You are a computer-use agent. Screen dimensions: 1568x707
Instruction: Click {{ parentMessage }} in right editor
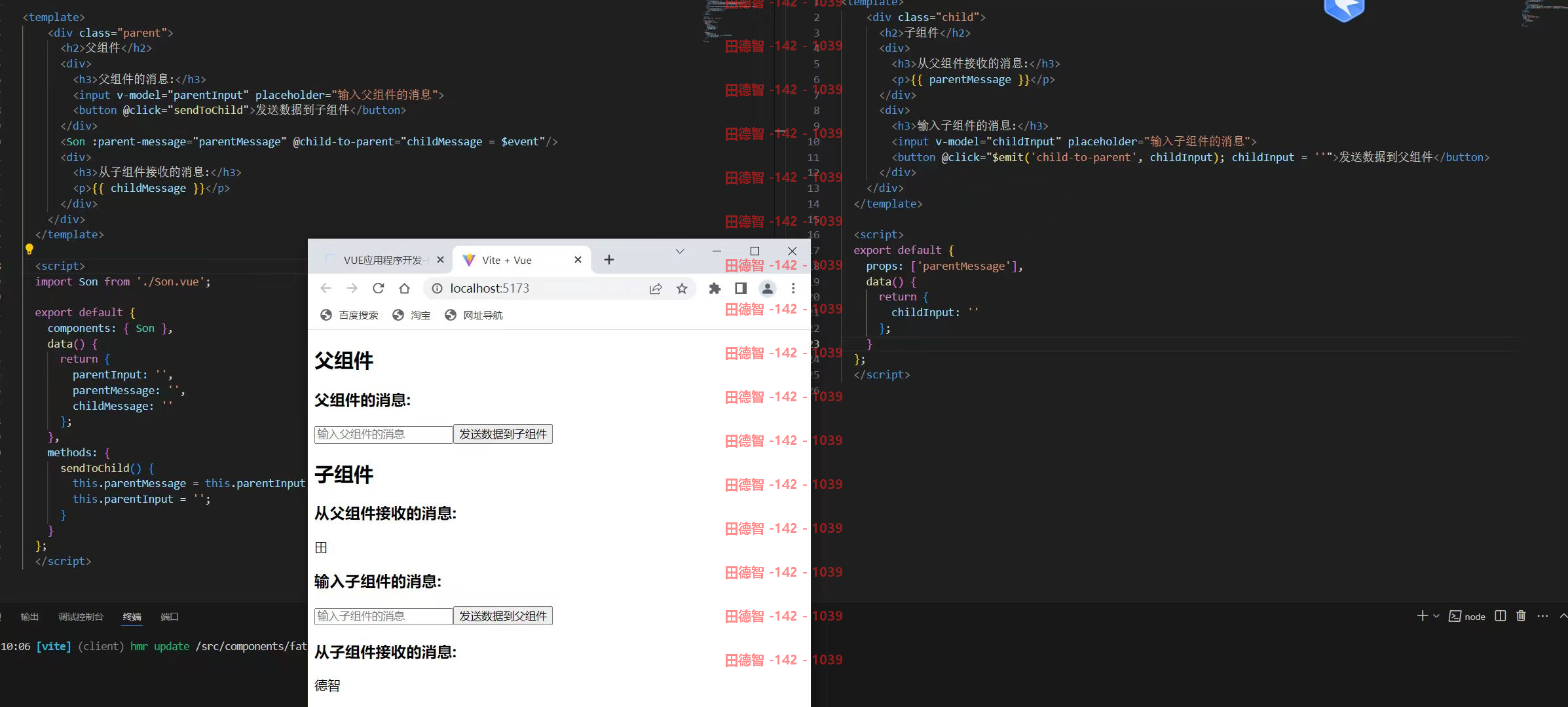coord(970,79)
